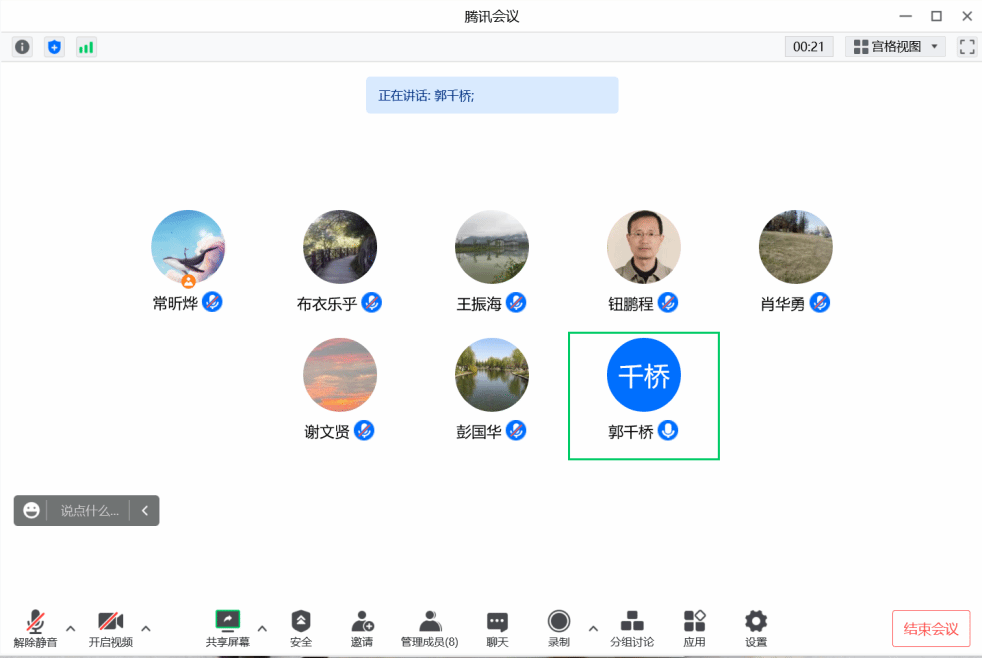Expand audio options arrow beside 解除静音

[x=71, y=628]
